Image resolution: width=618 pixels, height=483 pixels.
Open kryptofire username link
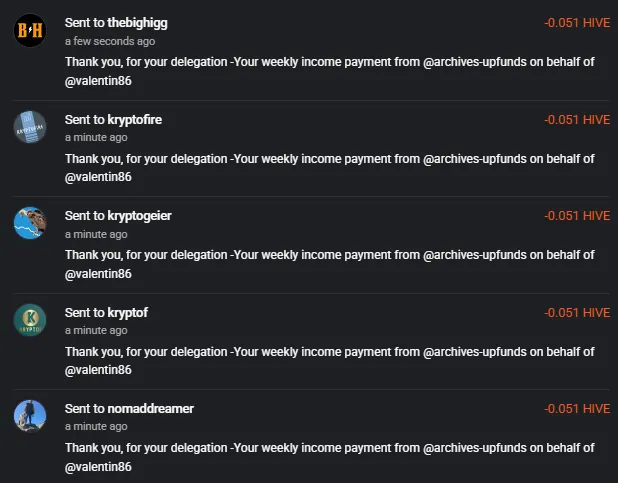(135, 119)
